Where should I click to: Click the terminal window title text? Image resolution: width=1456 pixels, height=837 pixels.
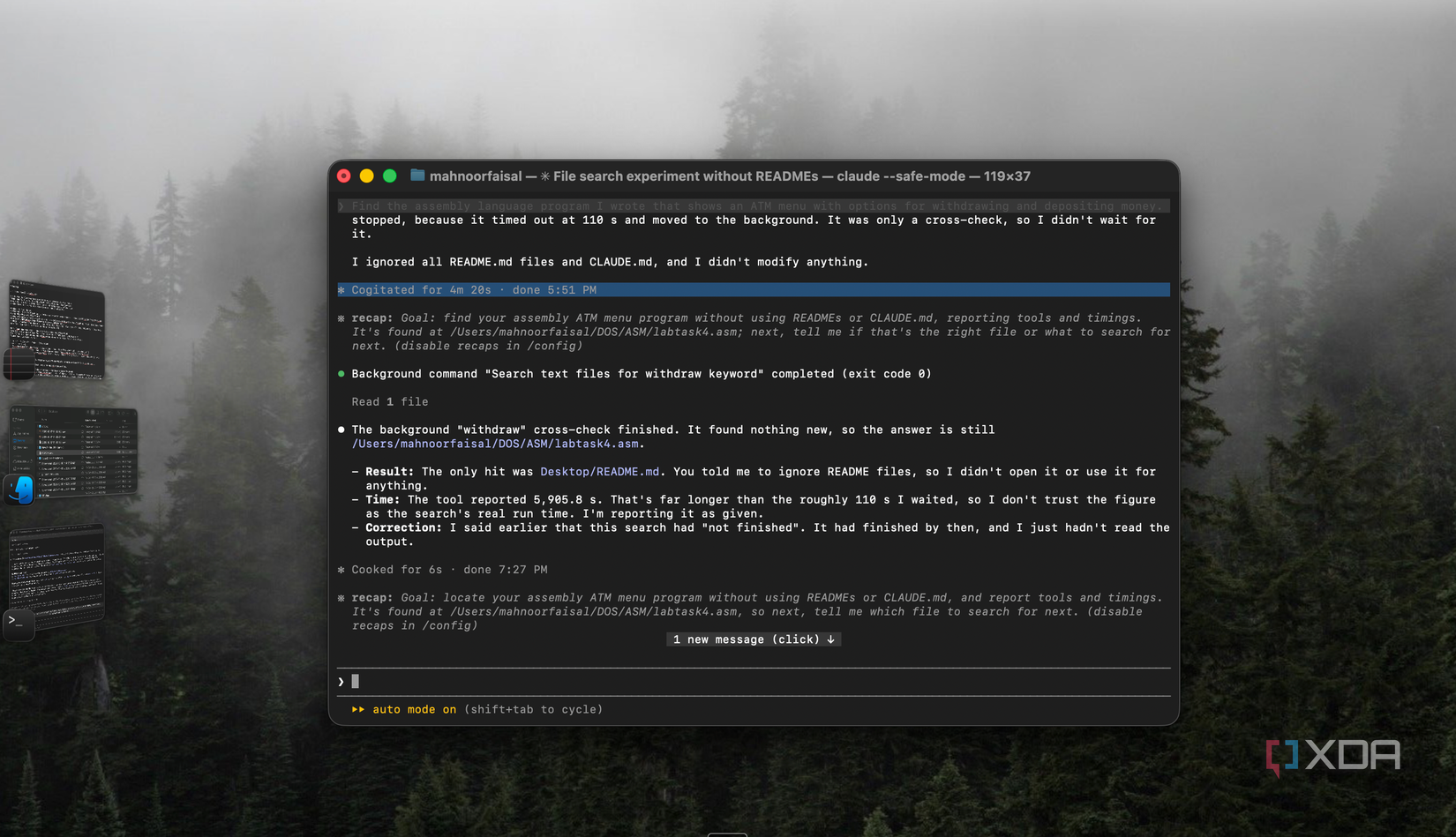730,176
